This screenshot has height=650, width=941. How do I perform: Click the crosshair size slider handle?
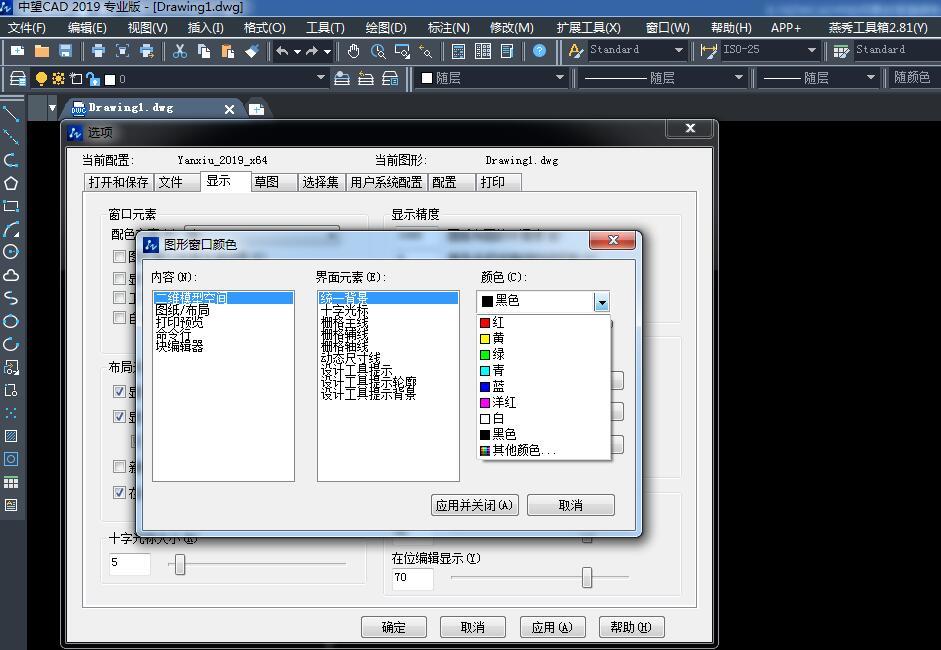180,564
